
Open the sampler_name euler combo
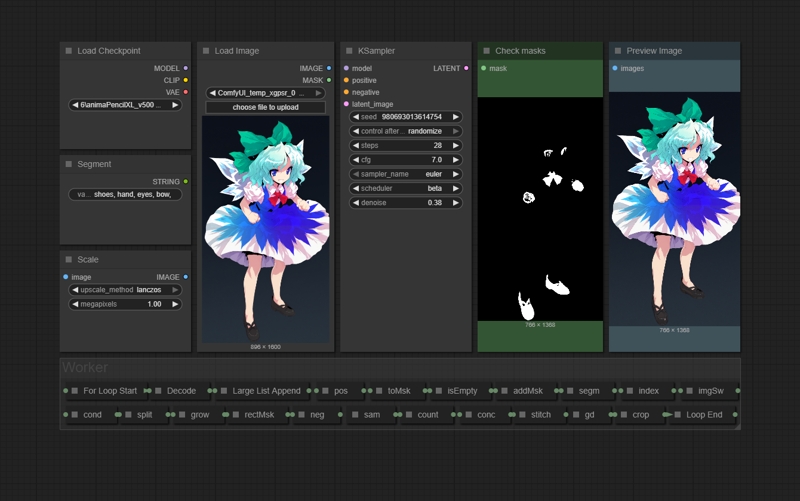tap(406, 174)
